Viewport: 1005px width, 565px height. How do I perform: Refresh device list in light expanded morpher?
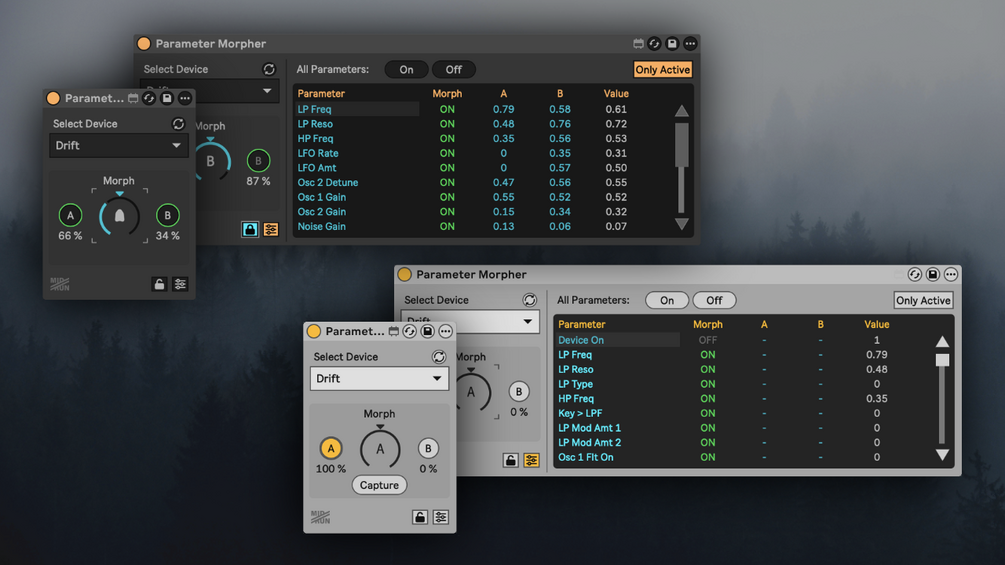pos(529,300)
